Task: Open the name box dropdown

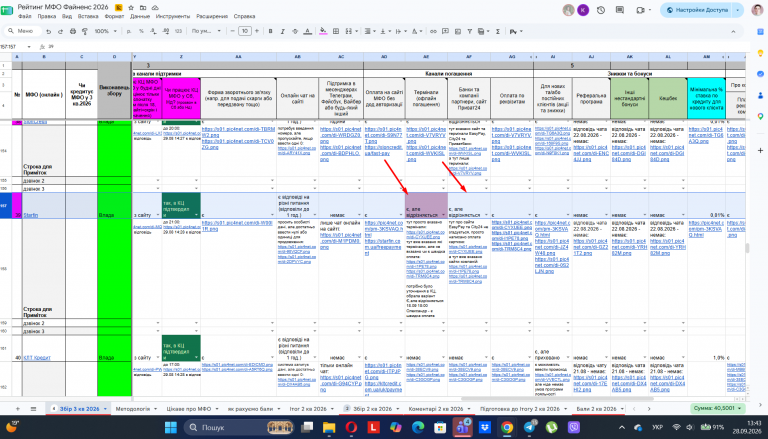Action: coord(29,47)
